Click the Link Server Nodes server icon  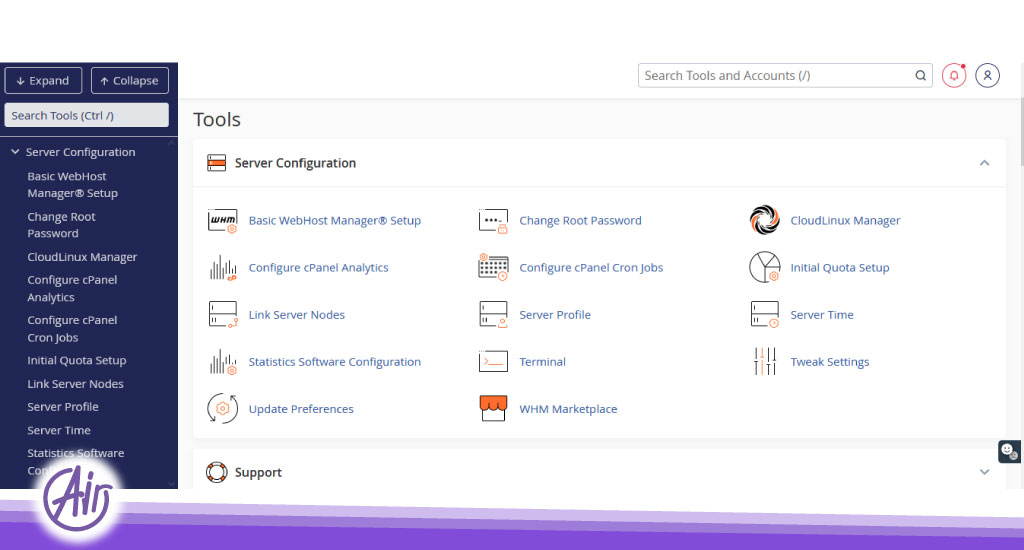[223, 314]
